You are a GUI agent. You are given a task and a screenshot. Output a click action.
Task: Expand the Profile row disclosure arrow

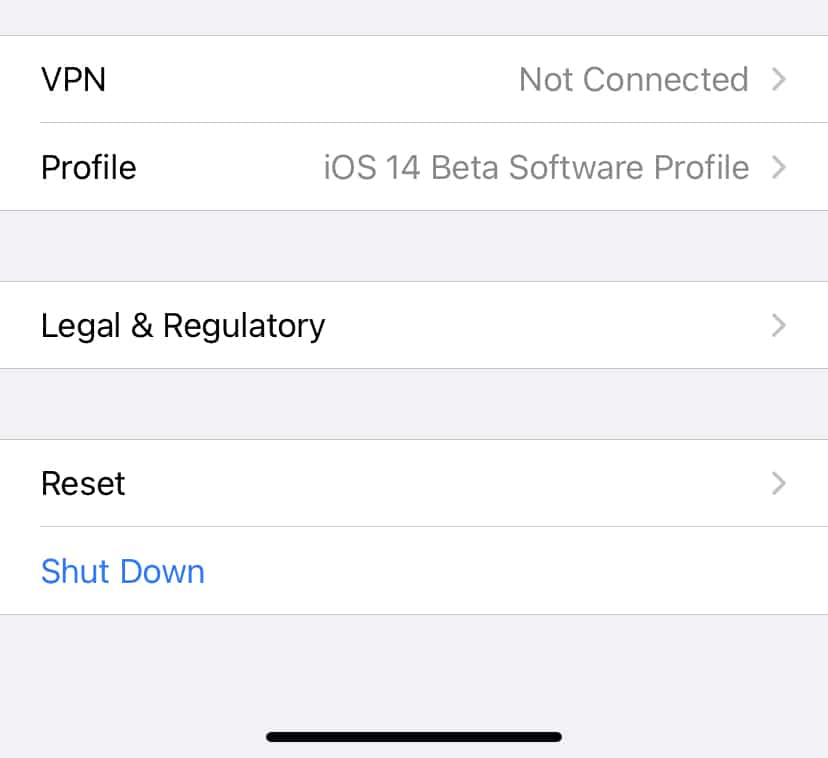coord(779,167)
